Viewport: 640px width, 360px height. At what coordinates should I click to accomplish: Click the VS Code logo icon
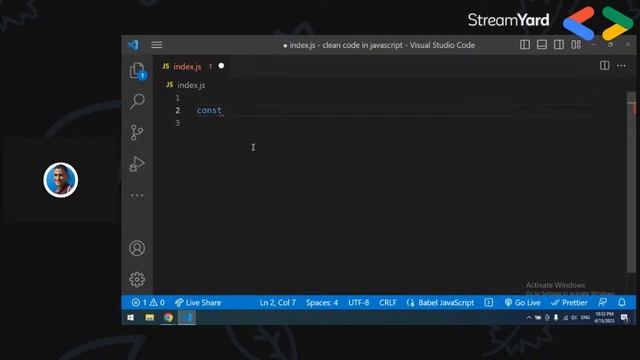point(133,45)
